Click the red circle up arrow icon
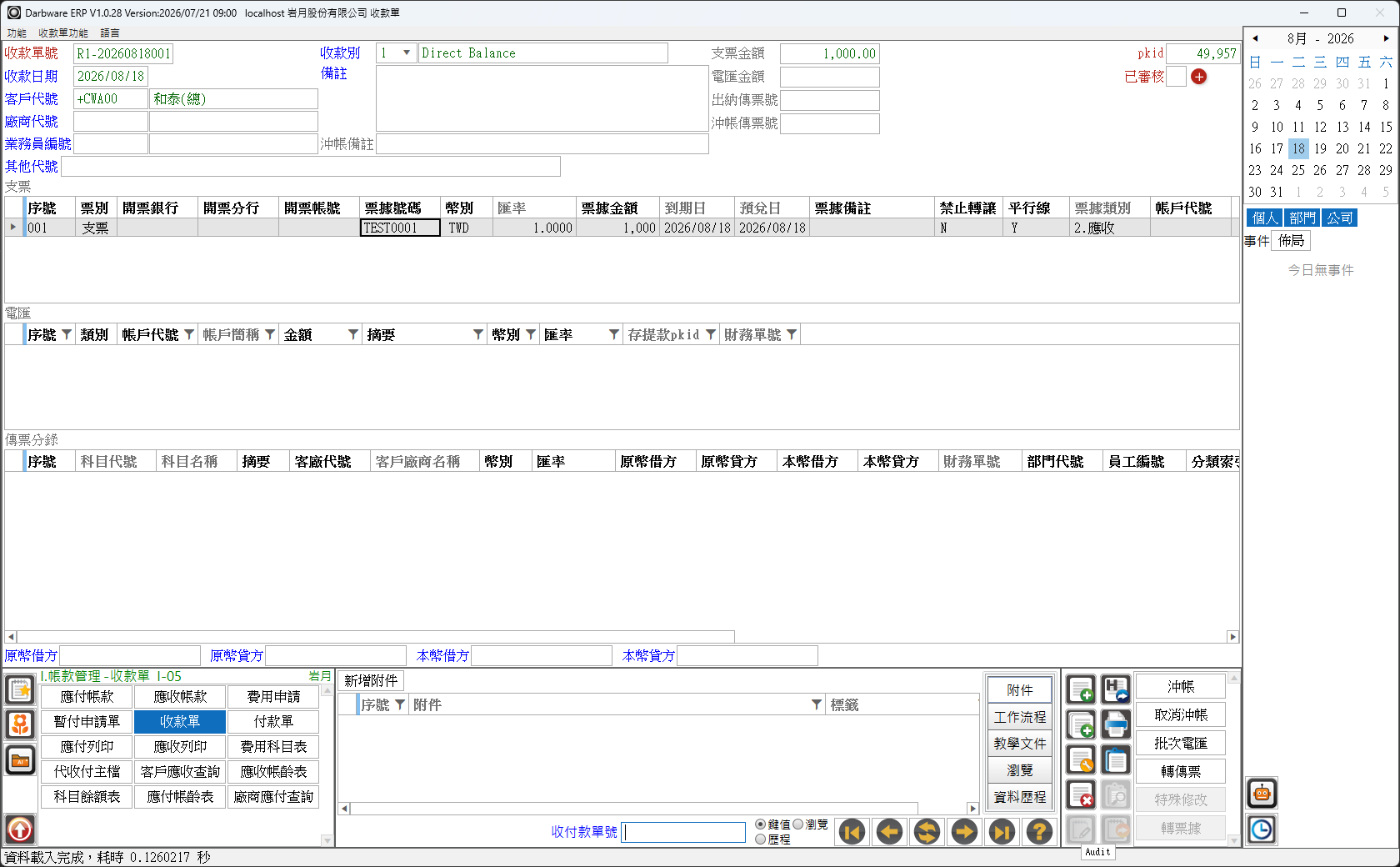 [x=20, y=829]
